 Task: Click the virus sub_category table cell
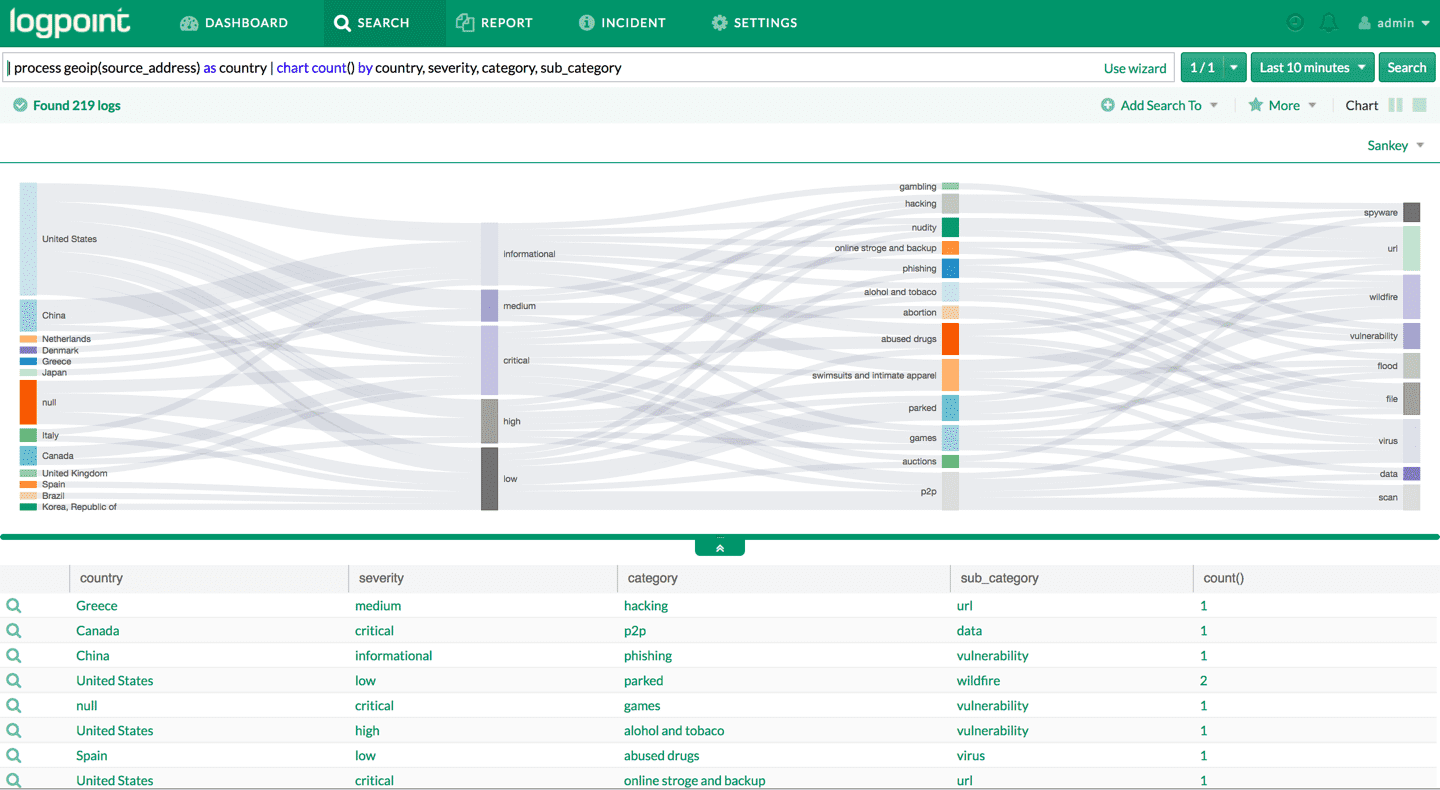point(971,756)
